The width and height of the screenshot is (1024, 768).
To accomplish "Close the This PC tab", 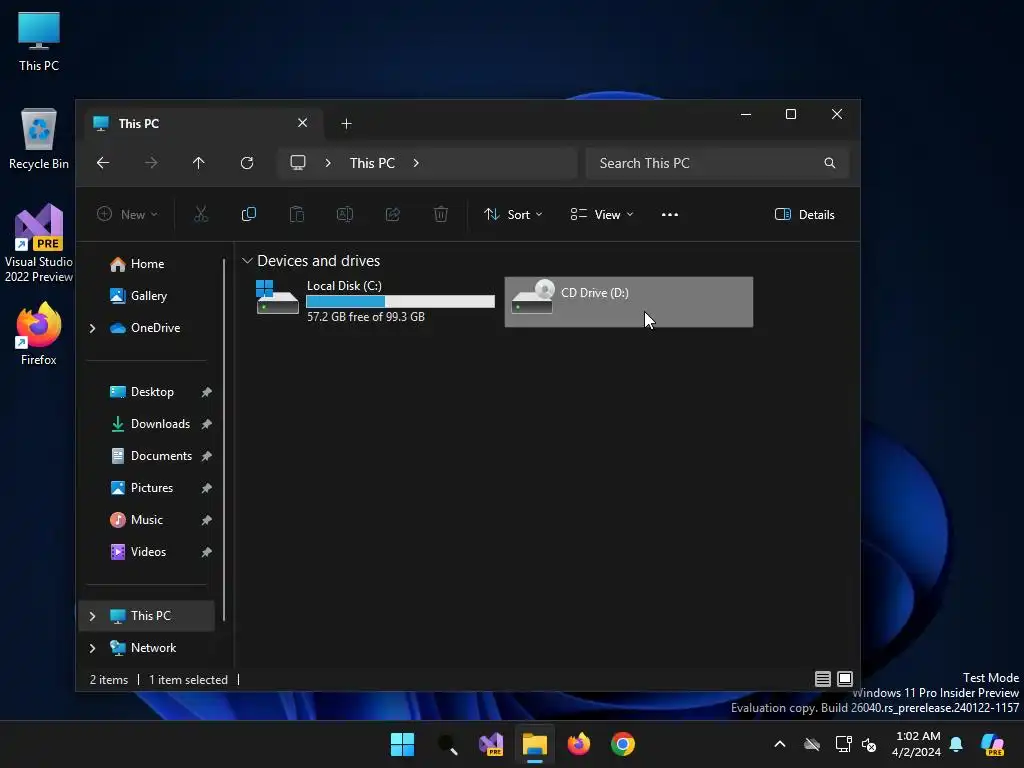I will coord(302,123).
